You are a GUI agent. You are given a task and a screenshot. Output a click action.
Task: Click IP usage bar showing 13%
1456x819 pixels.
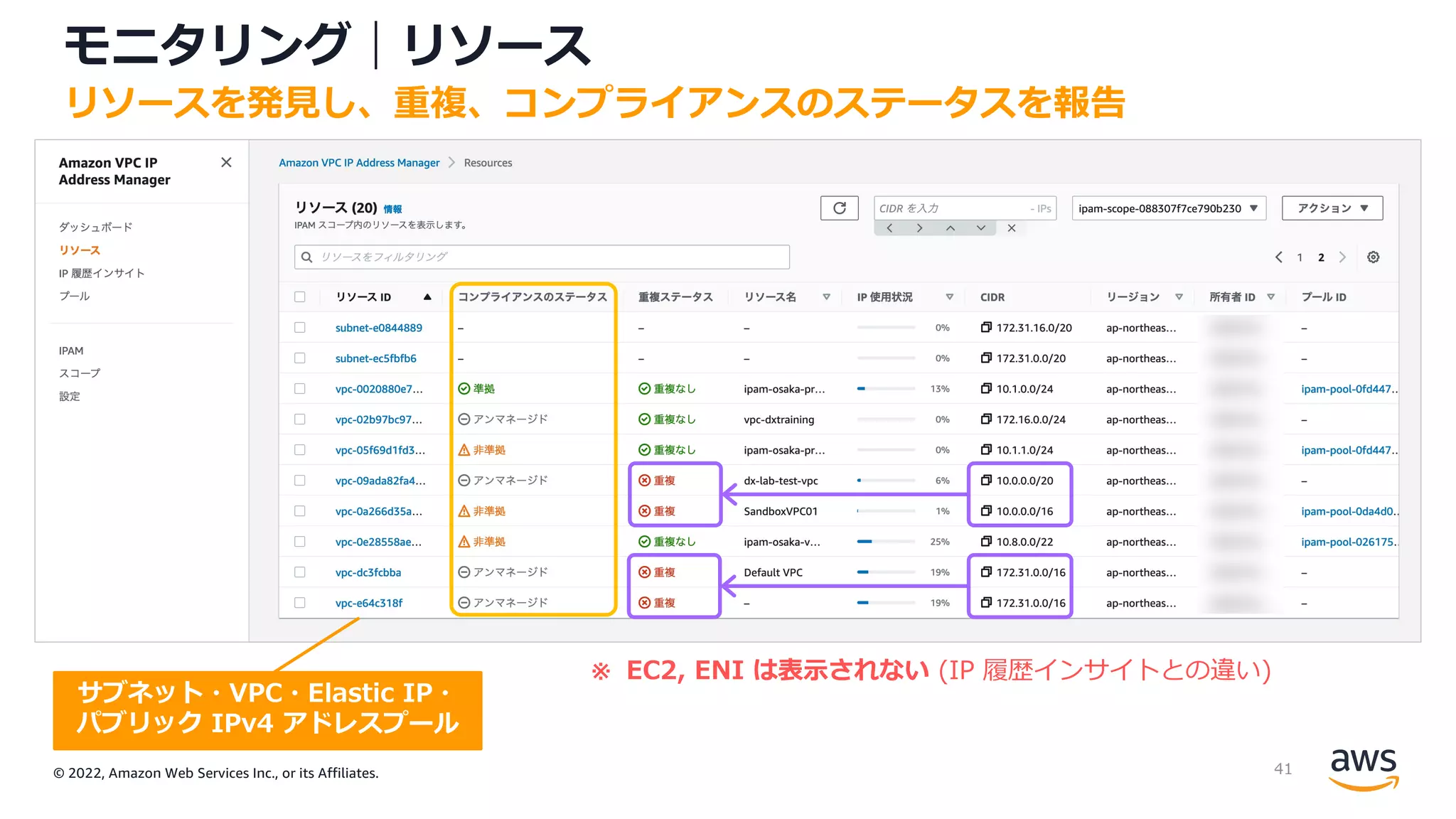pos(886,389)
